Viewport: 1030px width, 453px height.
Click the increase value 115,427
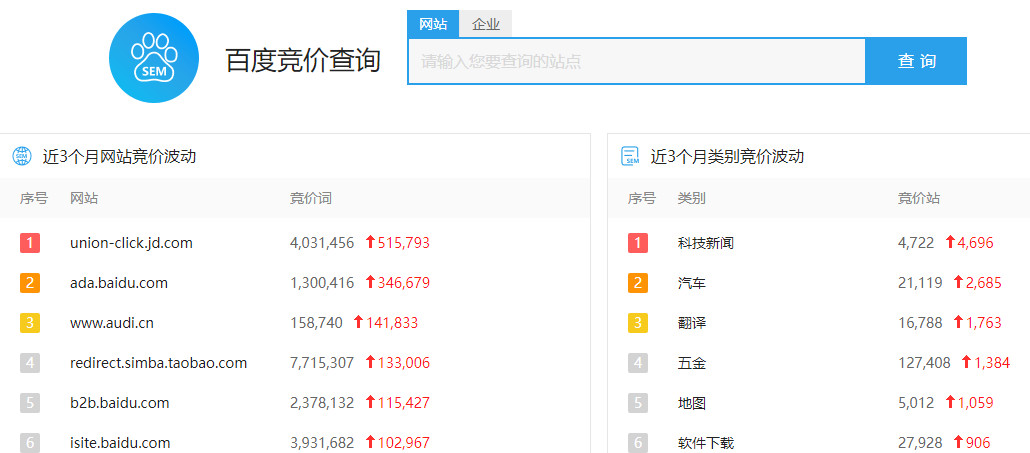403,403
